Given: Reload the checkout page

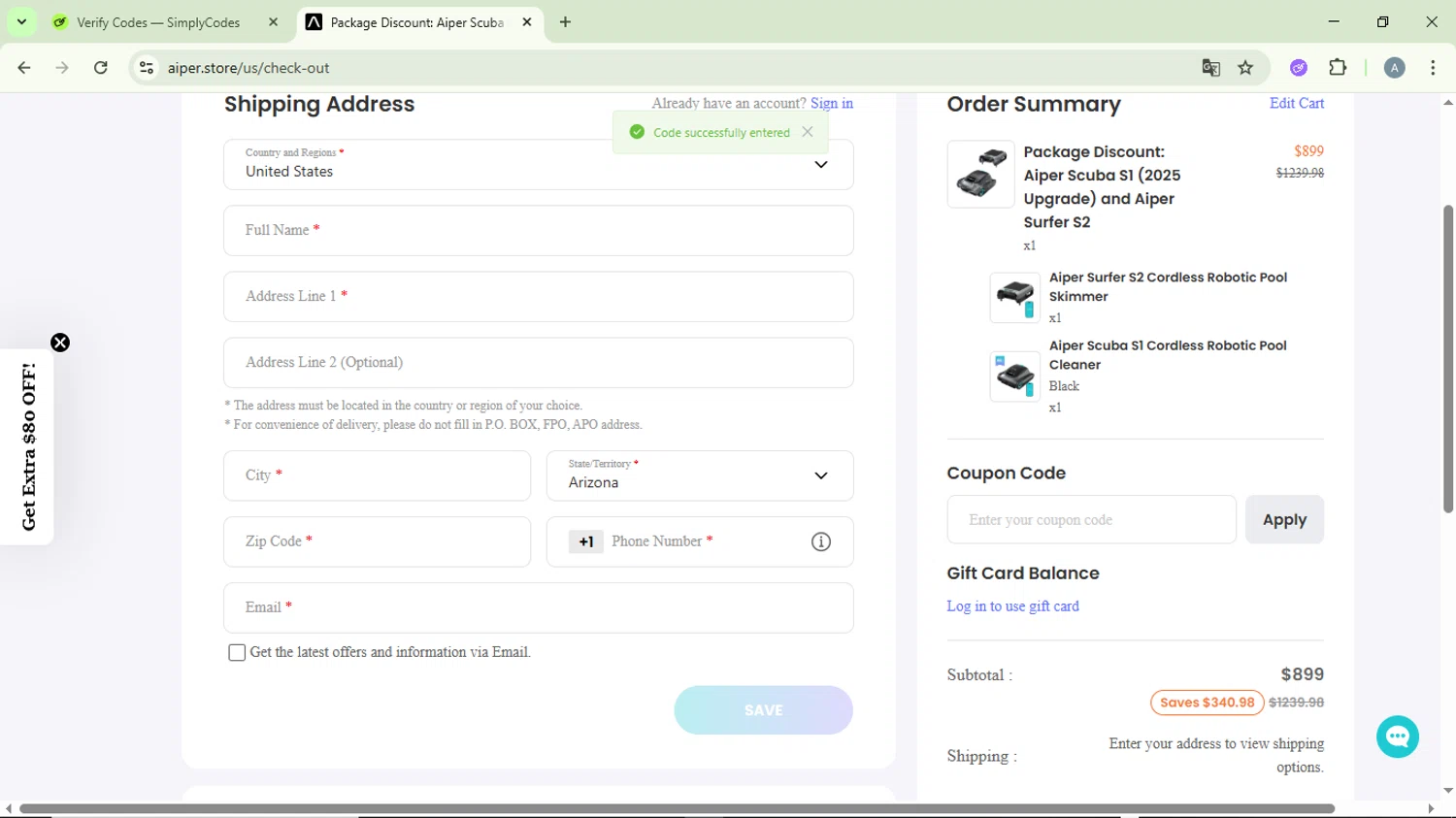Looking at the screenshot, I should pyautogui.click(x=101, y=68).
